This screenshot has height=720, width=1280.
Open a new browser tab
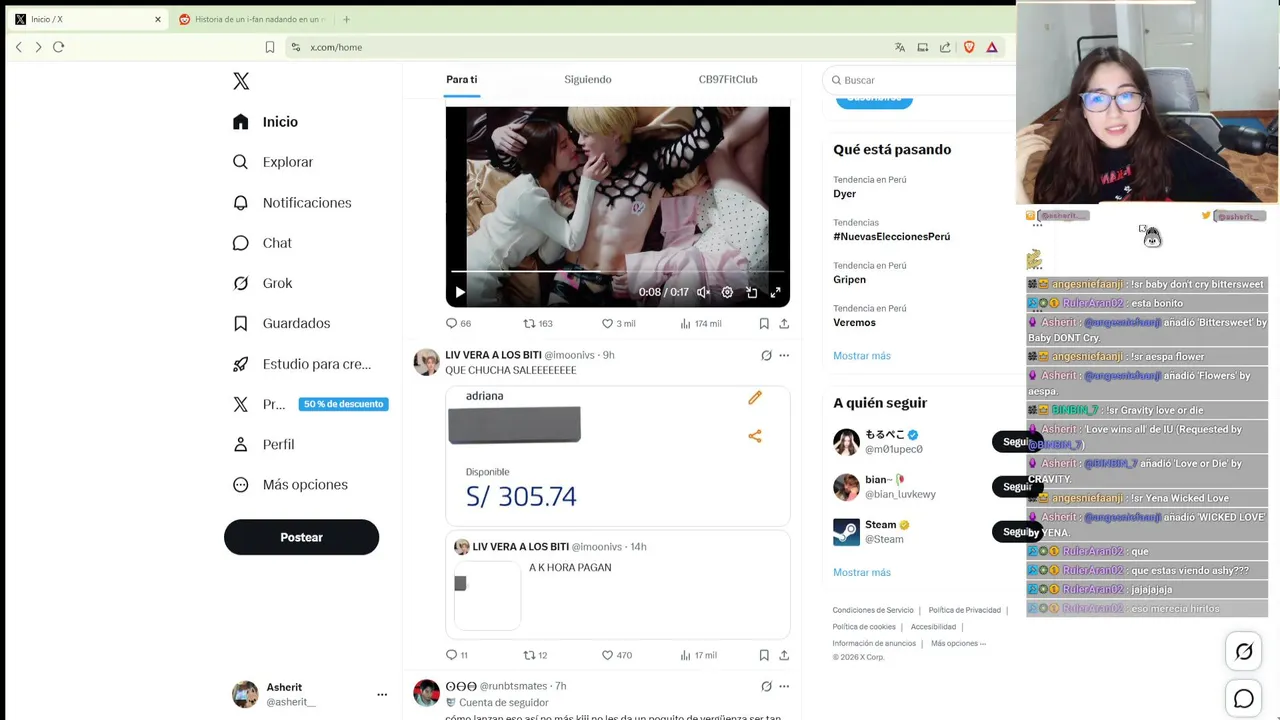(346, 19)
